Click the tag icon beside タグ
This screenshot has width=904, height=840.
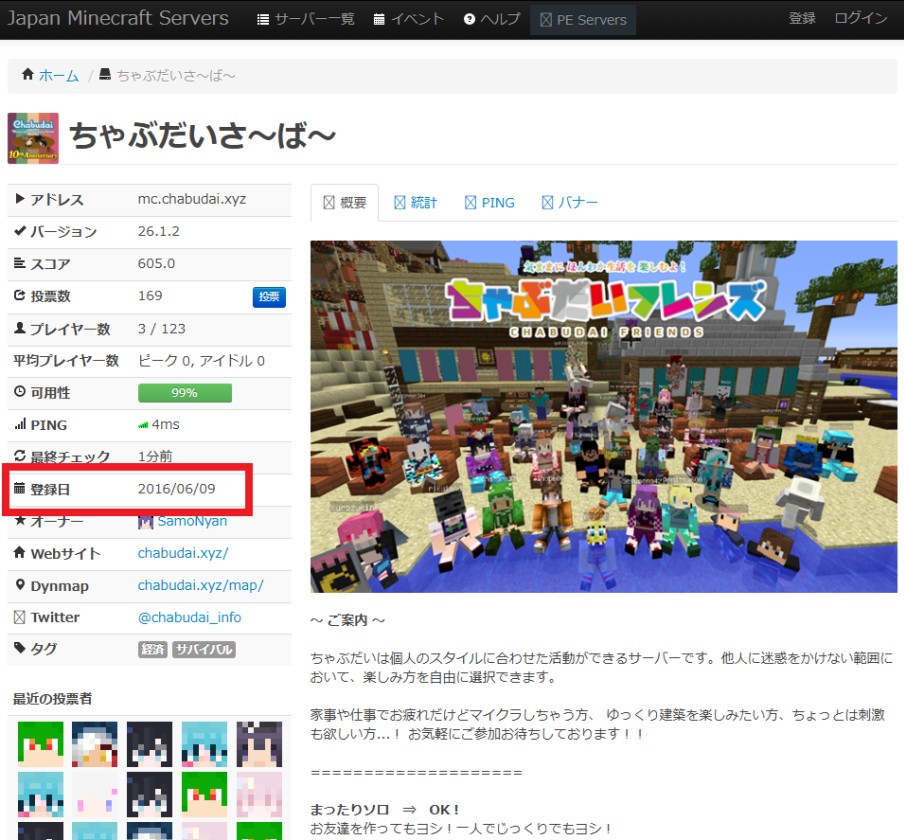[20, 648]
